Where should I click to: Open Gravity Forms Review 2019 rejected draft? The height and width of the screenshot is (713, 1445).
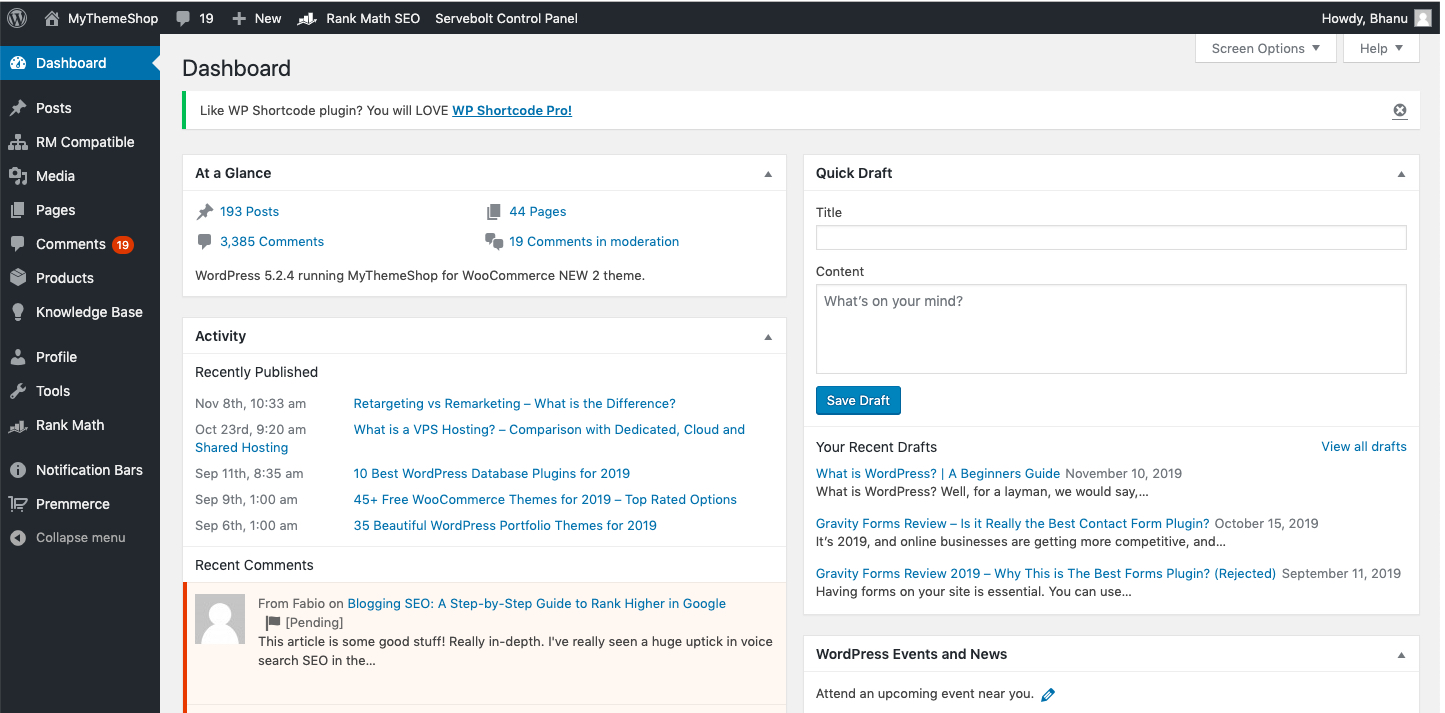[1046, 574]
